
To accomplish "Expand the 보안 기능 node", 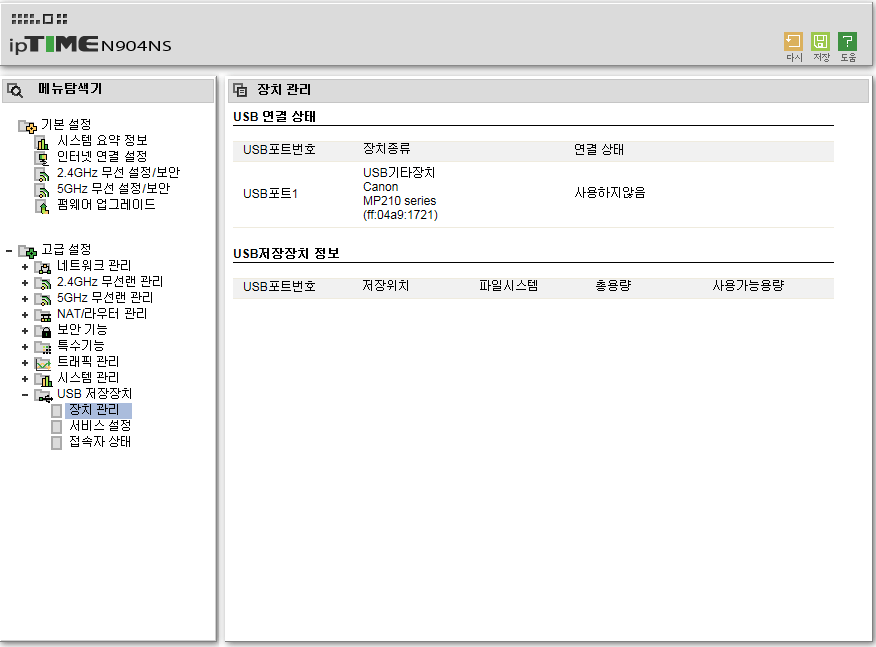I will tap(25, 331).
